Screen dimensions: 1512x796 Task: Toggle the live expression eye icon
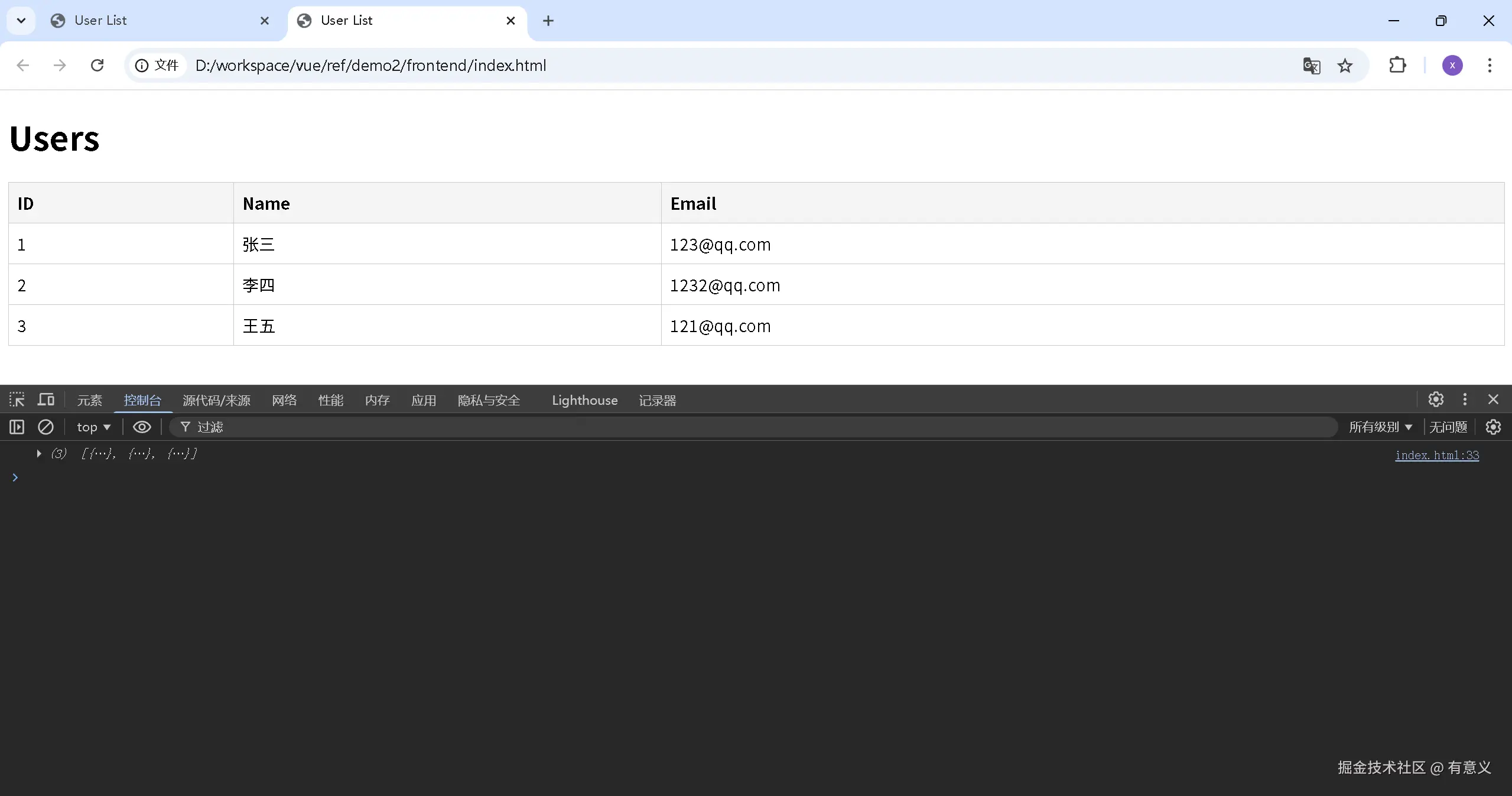coord(142,427)
